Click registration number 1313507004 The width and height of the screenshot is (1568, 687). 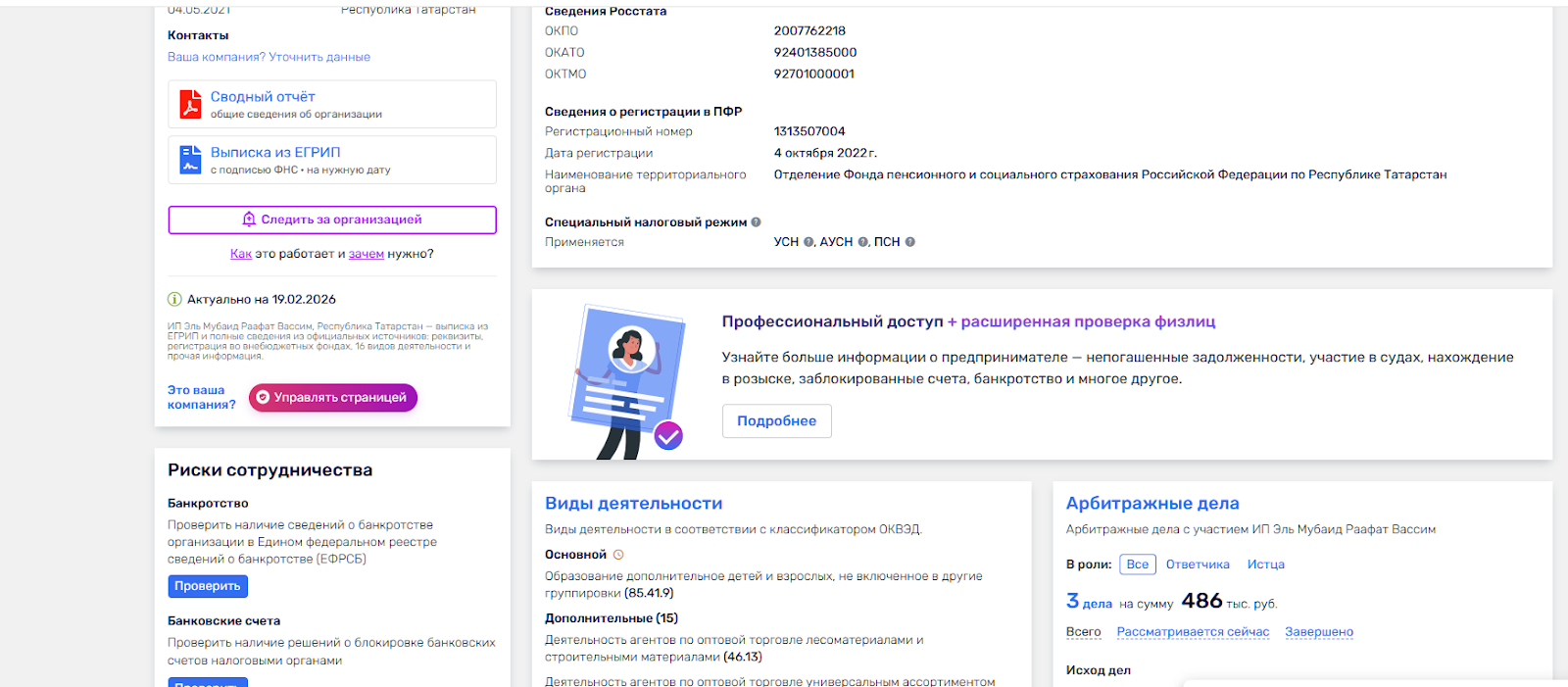pos(809,131)
